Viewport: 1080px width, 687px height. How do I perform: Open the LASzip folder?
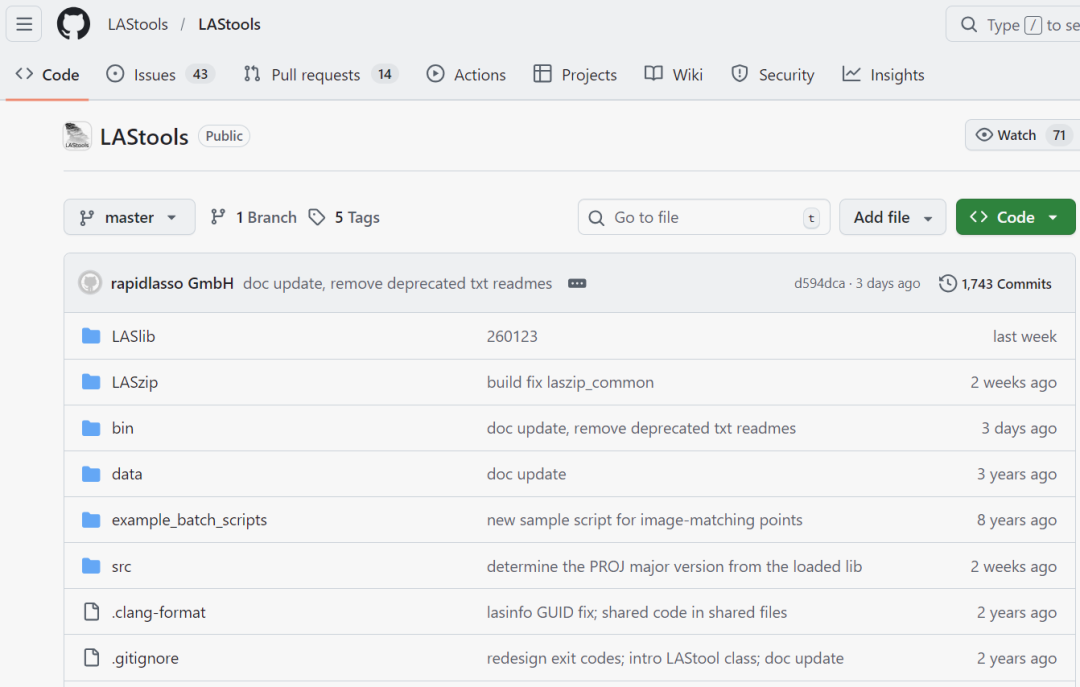click(x=135, y=382)
